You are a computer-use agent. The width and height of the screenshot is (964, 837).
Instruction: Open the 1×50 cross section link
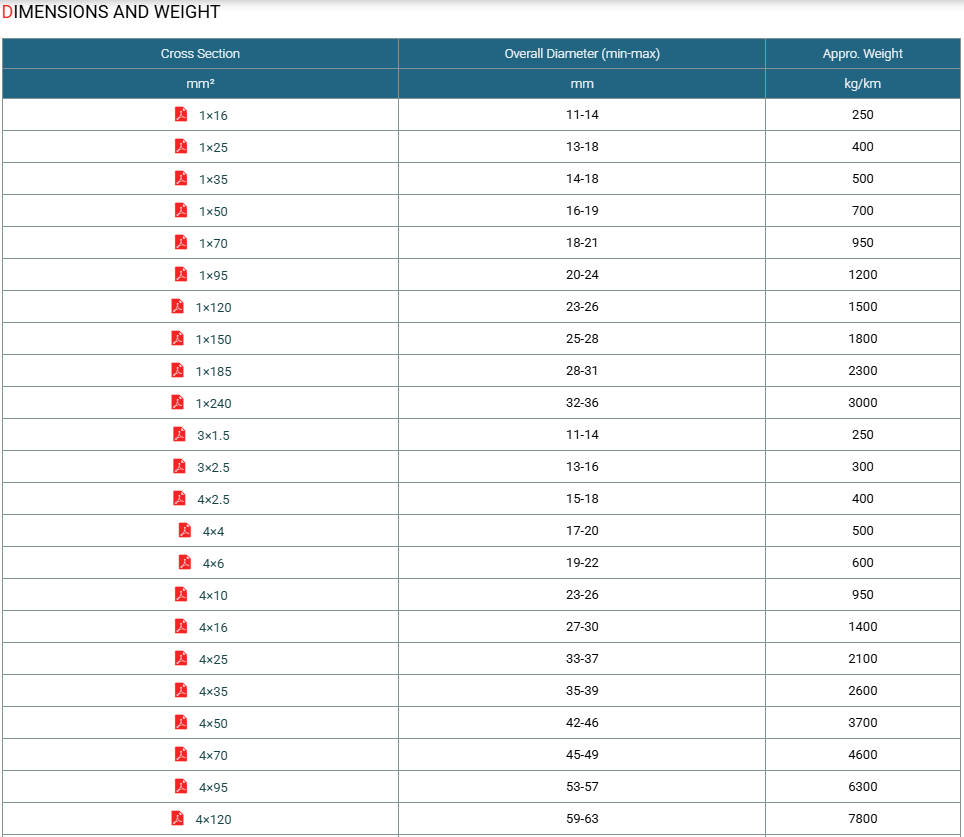[213, 212]
